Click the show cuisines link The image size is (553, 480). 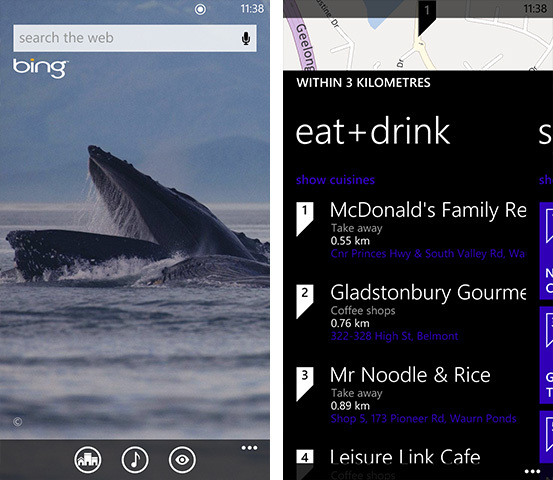(335, 180)
